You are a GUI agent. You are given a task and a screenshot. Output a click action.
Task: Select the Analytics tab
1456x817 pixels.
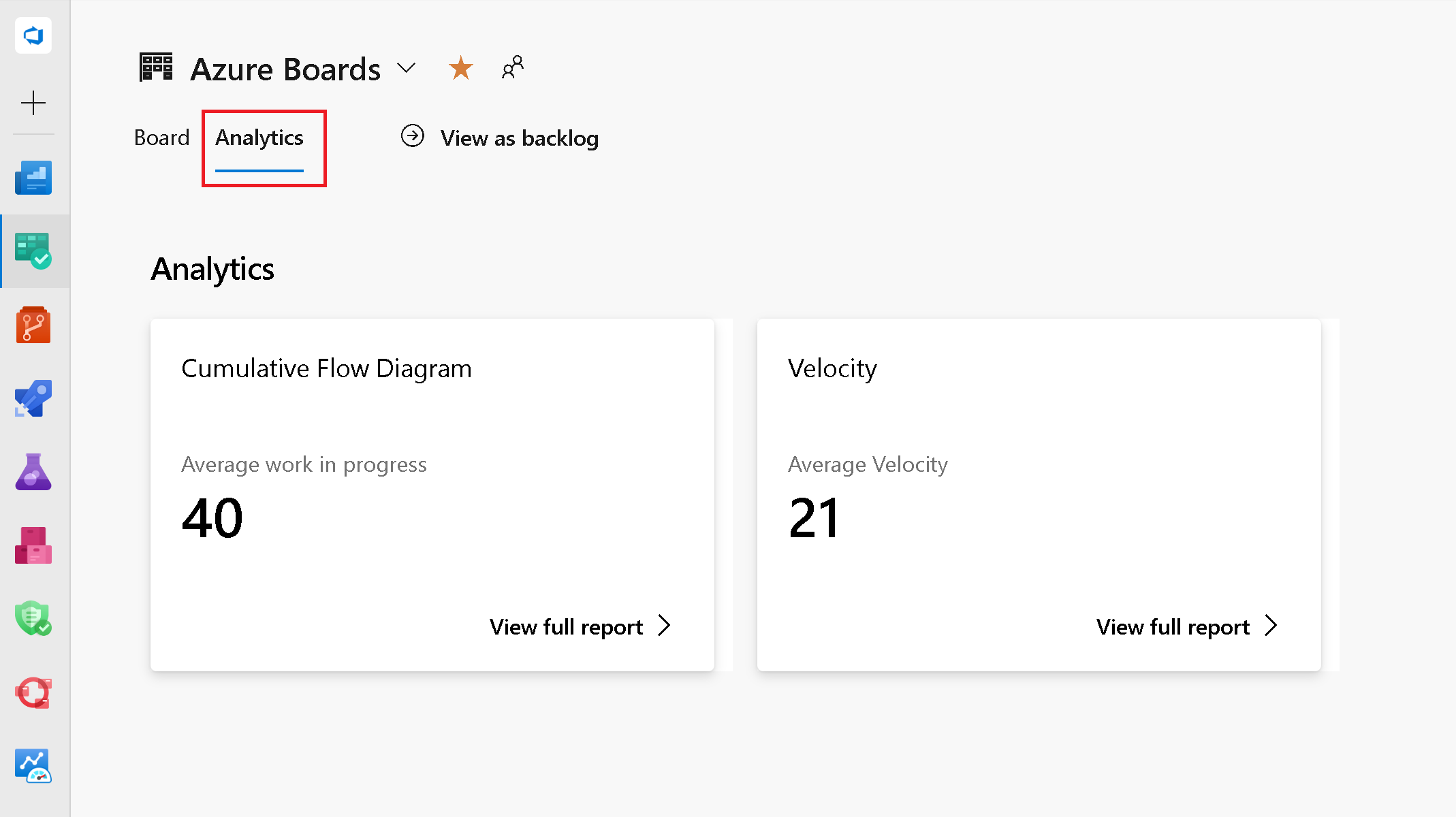click(259, 138)
